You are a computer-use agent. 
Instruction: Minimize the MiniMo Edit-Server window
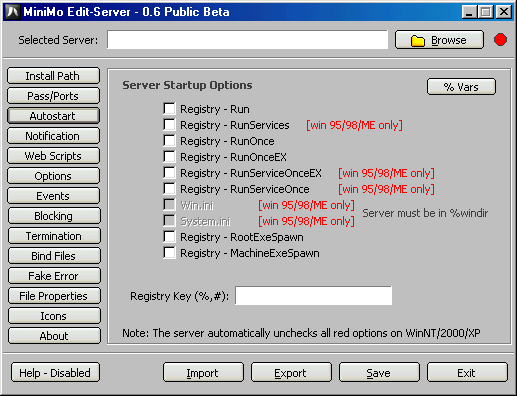[x=469, y=12]
